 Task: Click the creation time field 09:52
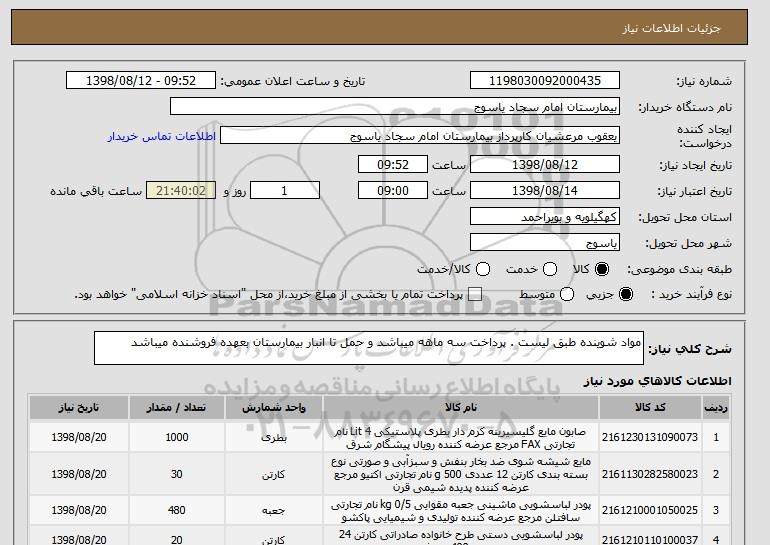point(393,164)
